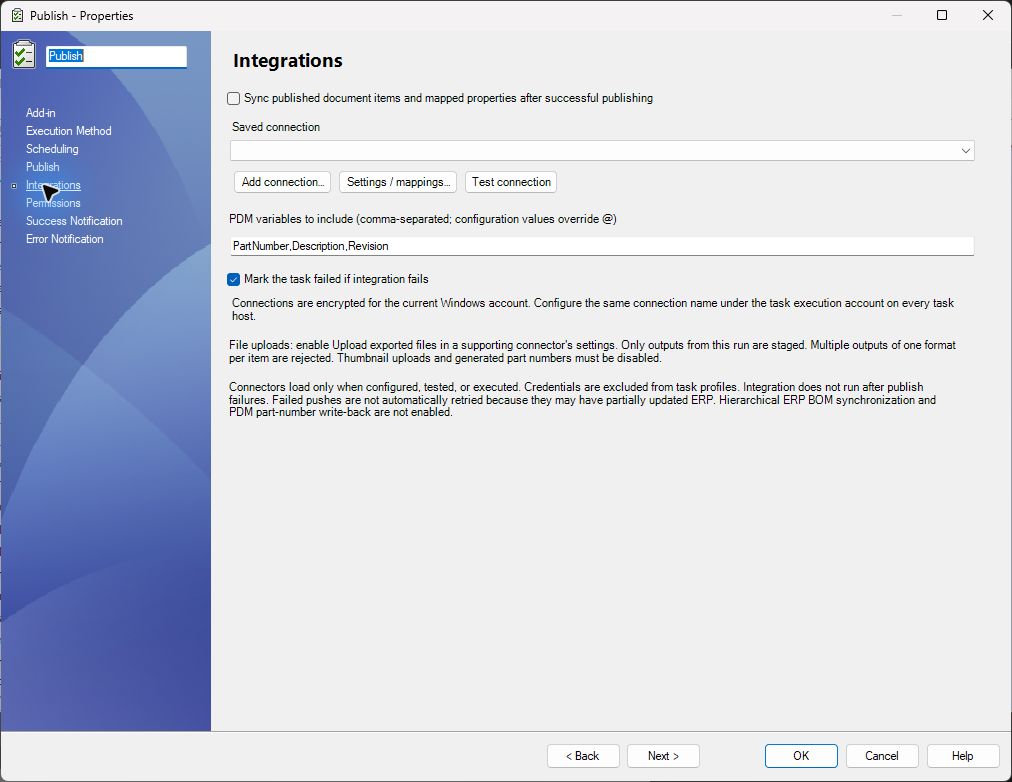Viewport: 1012px width, 782px height.
Task: Confirm with the OK button
Action: pyautogui.click(x=801, y=756)
